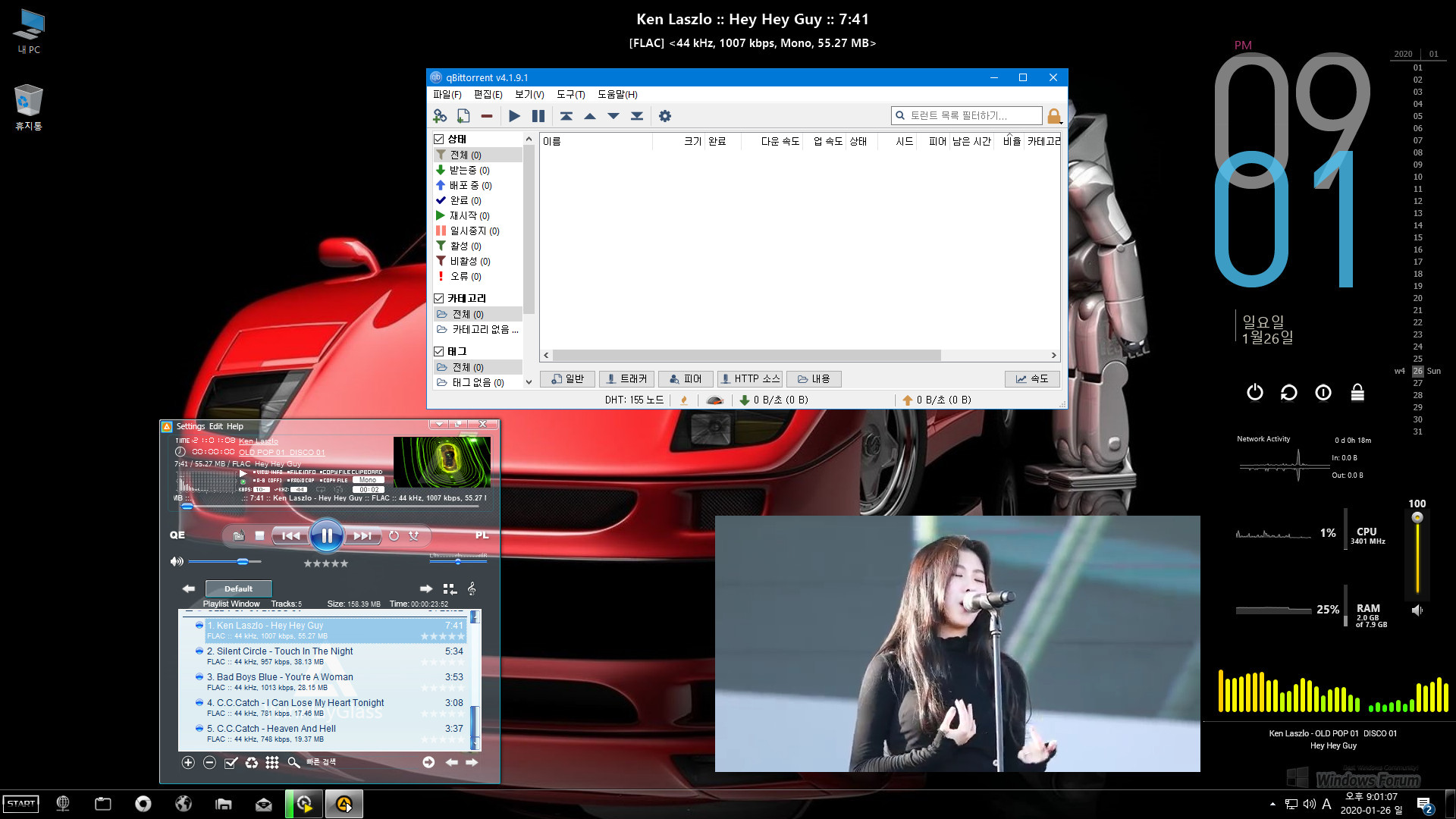This screenshot has height=819, width=1456.
Task: Toggle alternative speed limits icon in status bar
Action: (x=714, y=400)
